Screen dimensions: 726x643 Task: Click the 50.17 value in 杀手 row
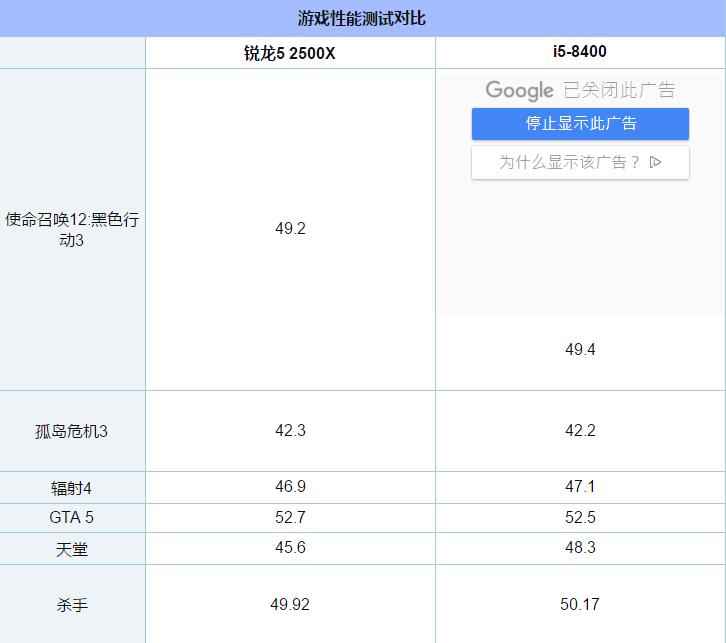click(x=580, y=604)
